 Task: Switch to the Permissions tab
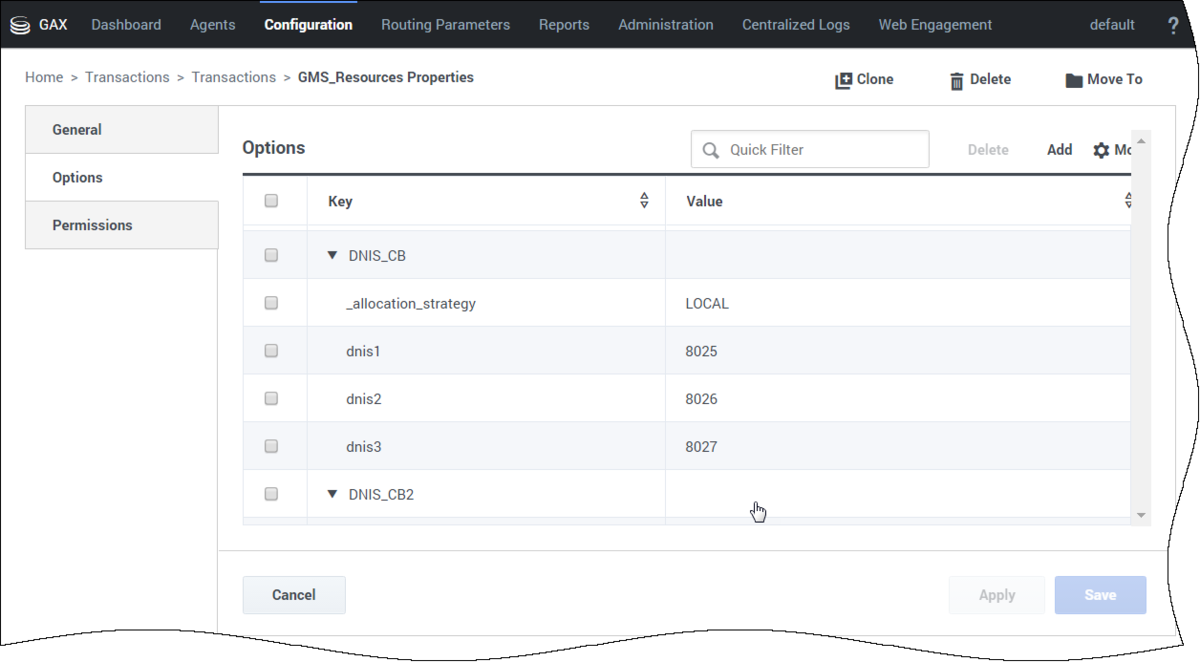pos(92,225)
